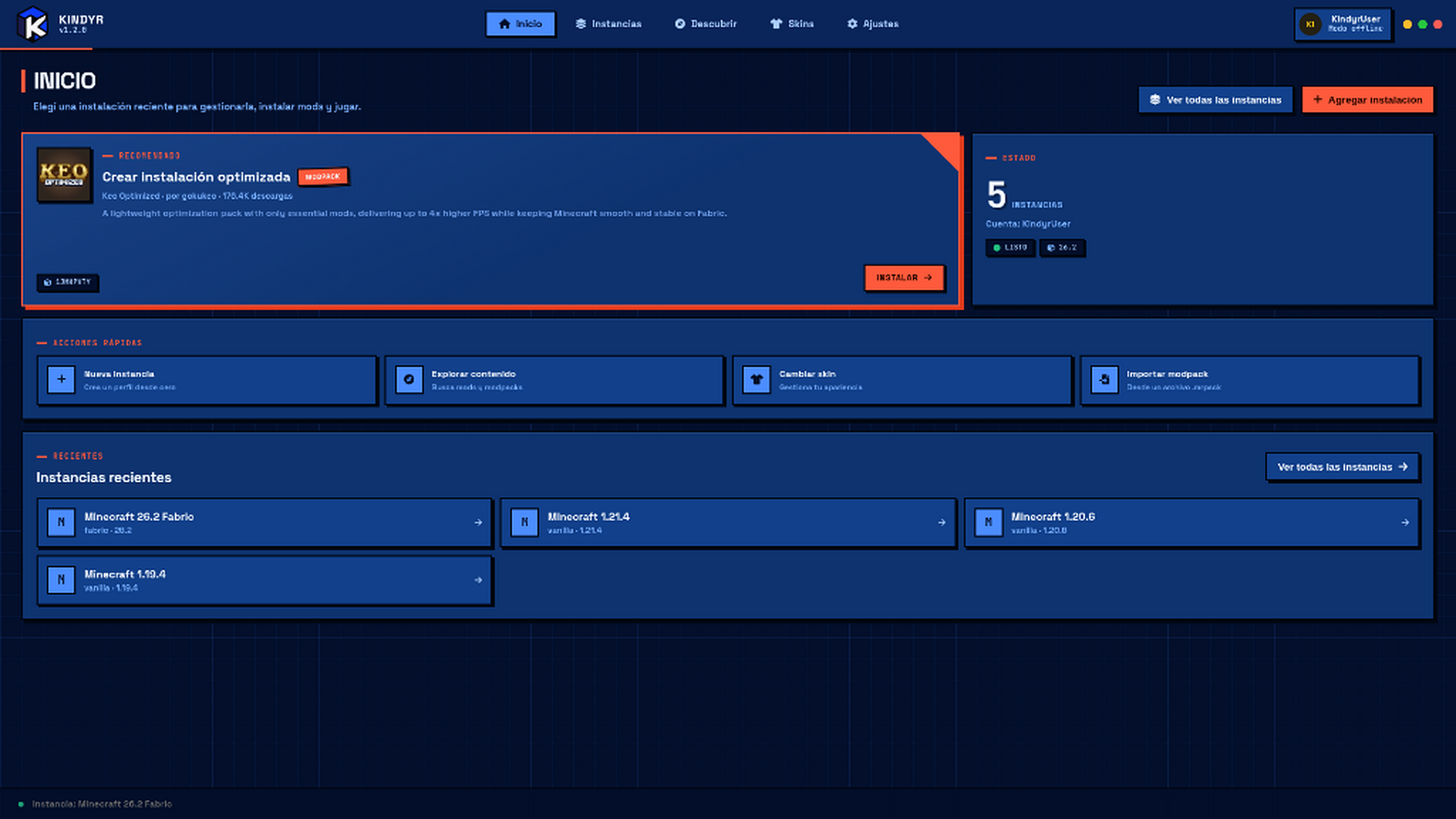
Task: Go to Ajustes settings
Action: [872, 23]
